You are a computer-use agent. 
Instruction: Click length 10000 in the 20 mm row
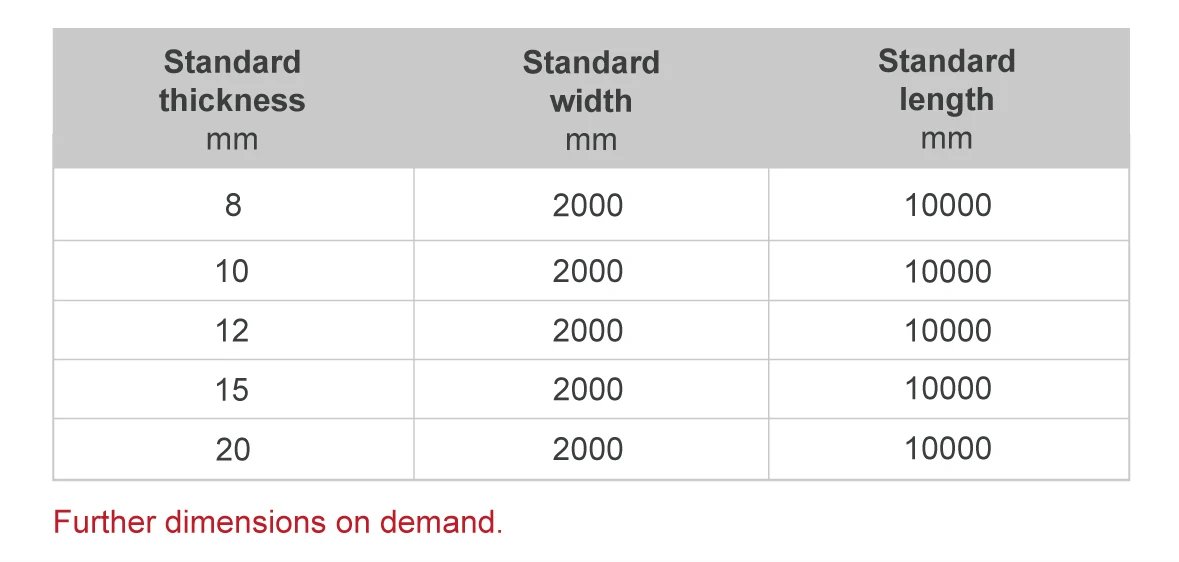947,449
